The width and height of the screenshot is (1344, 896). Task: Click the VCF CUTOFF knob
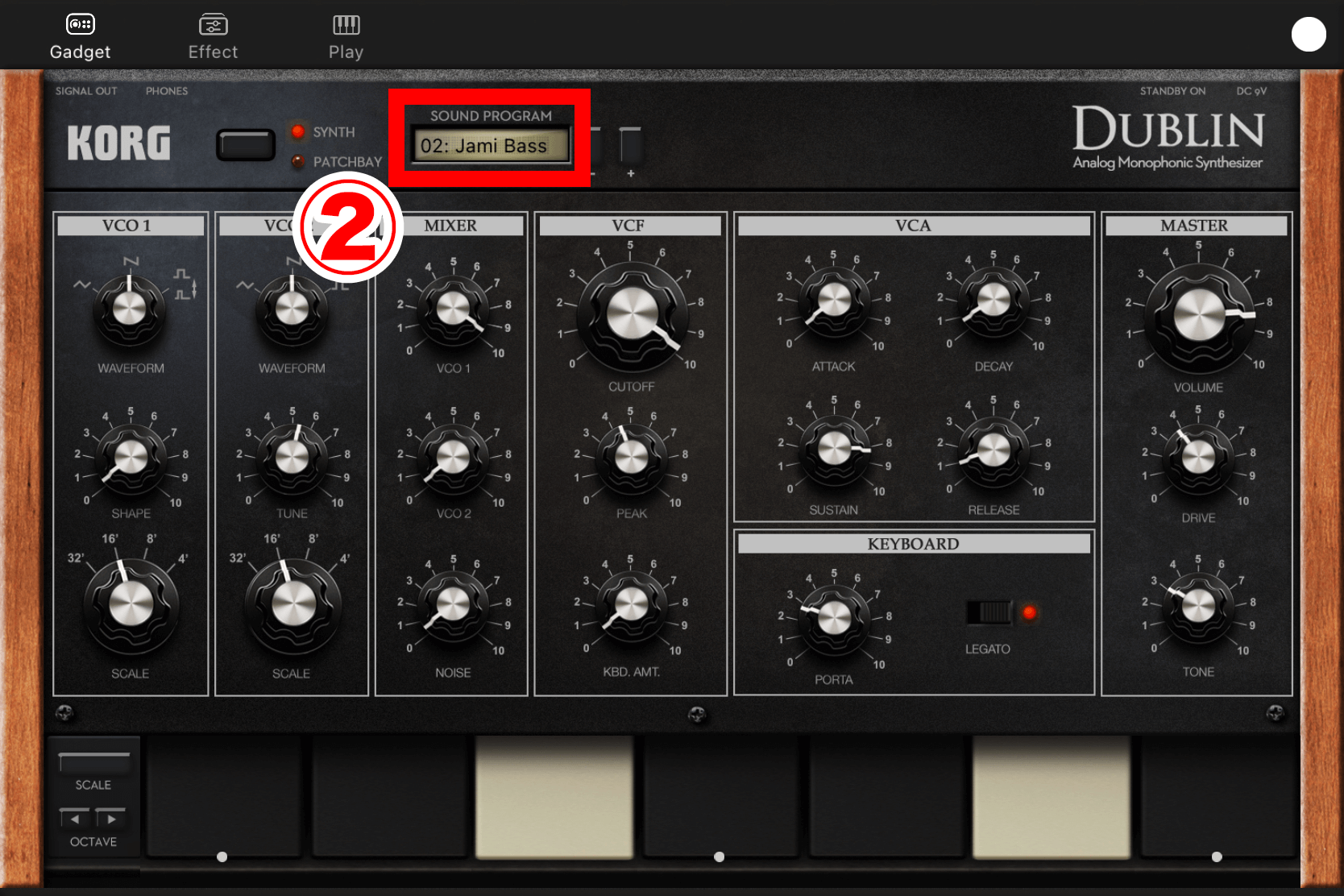(x=633, y=315)
